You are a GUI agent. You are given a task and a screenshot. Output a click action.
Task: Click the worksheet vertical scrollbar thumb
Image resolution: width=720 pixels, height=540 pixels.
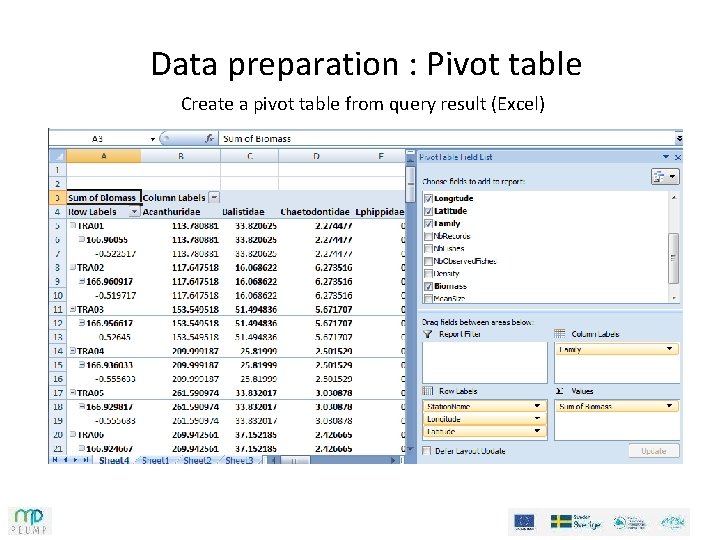point(411,184)
